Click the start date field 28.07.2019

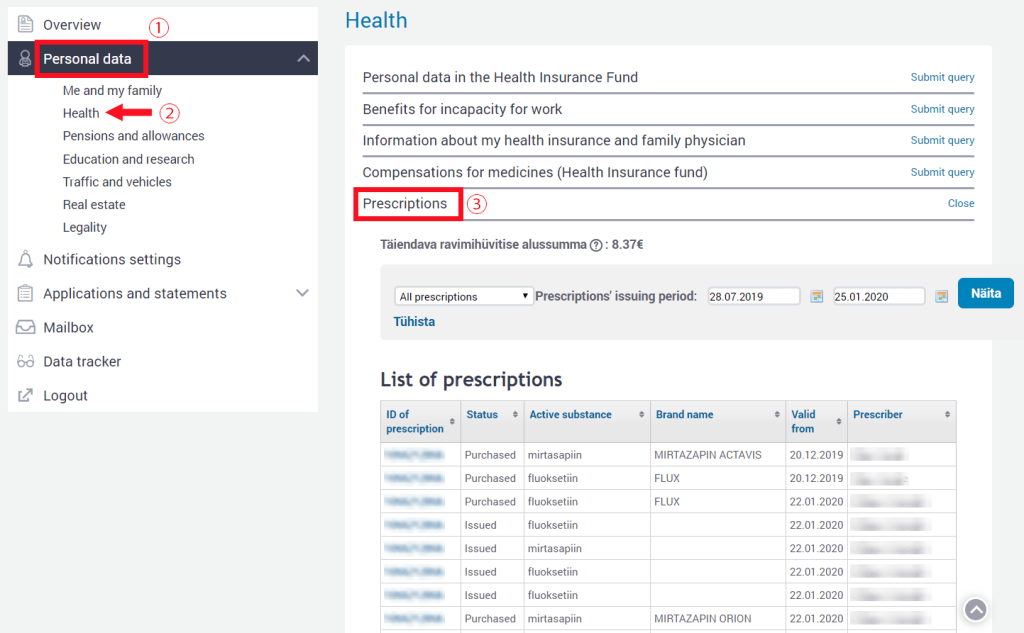coord(753,297)
